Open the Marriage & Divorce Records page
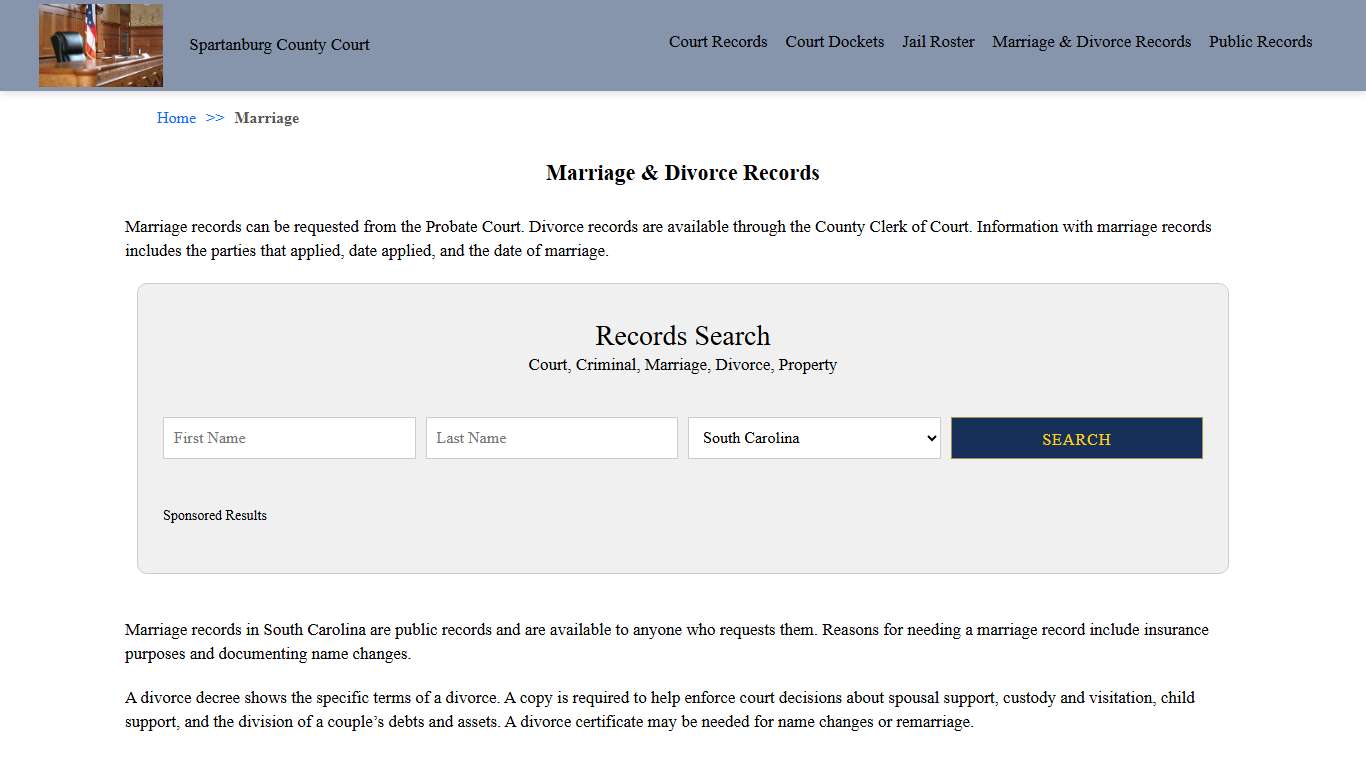 (x=1091, y=42)
